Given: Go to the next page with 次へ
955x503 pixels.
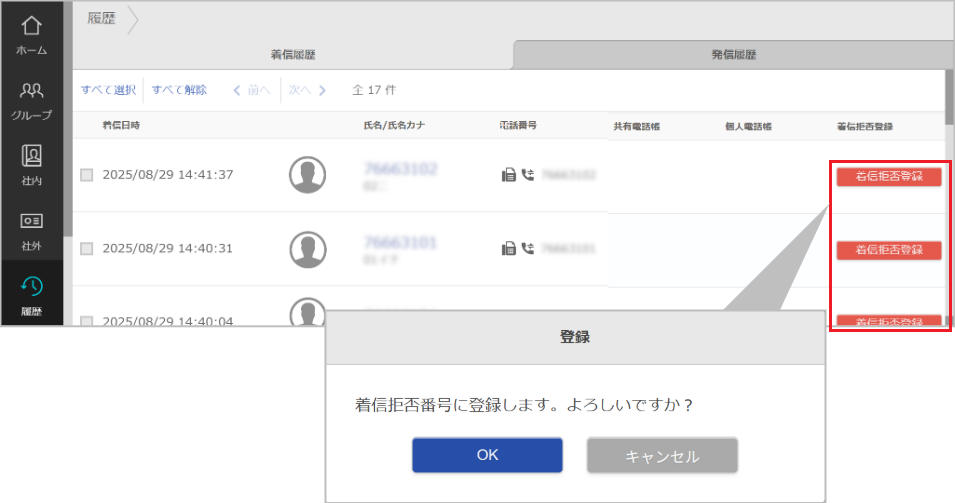Looking at the screenshot, I should (308, 90).
